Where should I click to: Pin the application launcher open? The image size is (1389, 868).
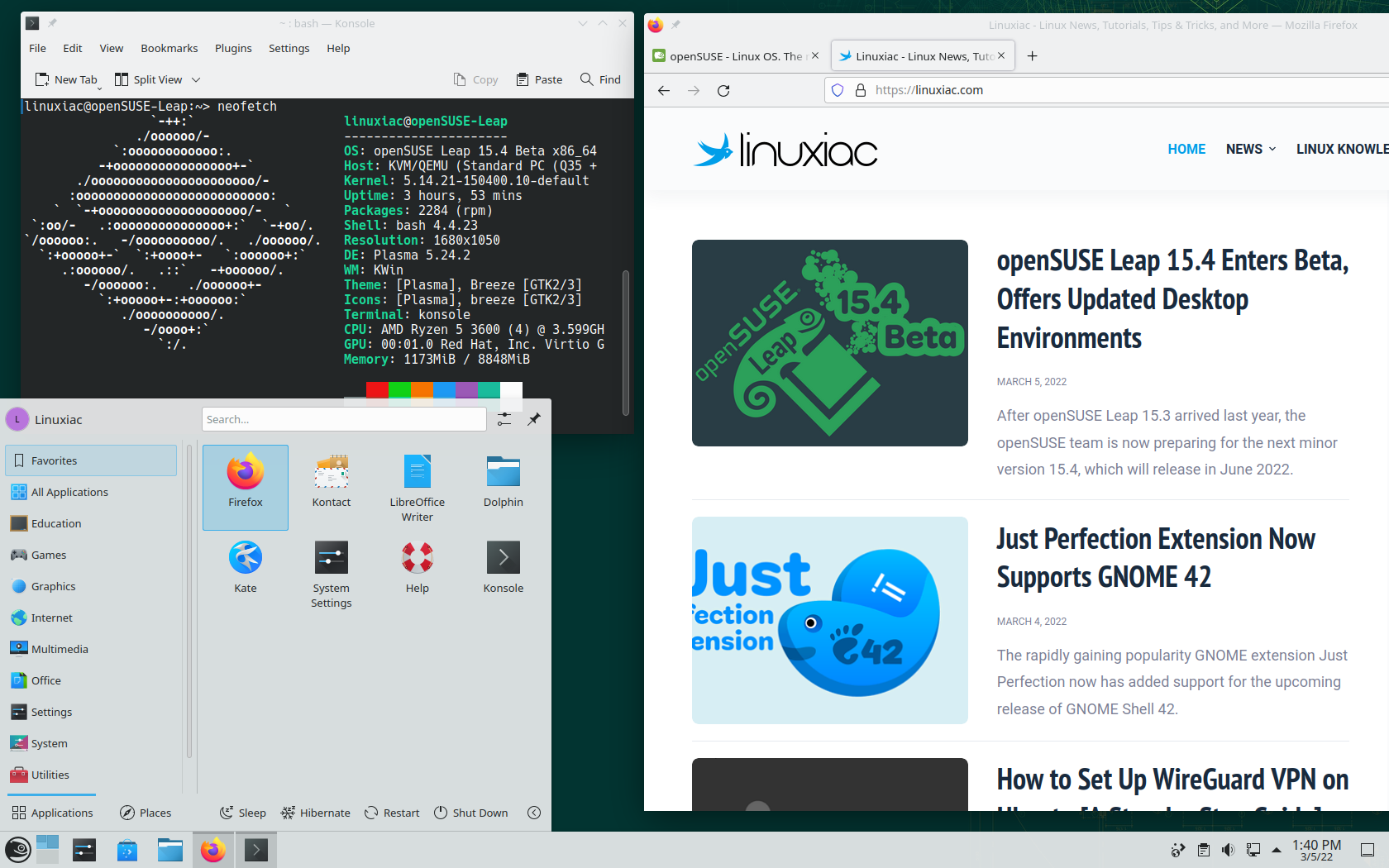[x=534, y=419]
